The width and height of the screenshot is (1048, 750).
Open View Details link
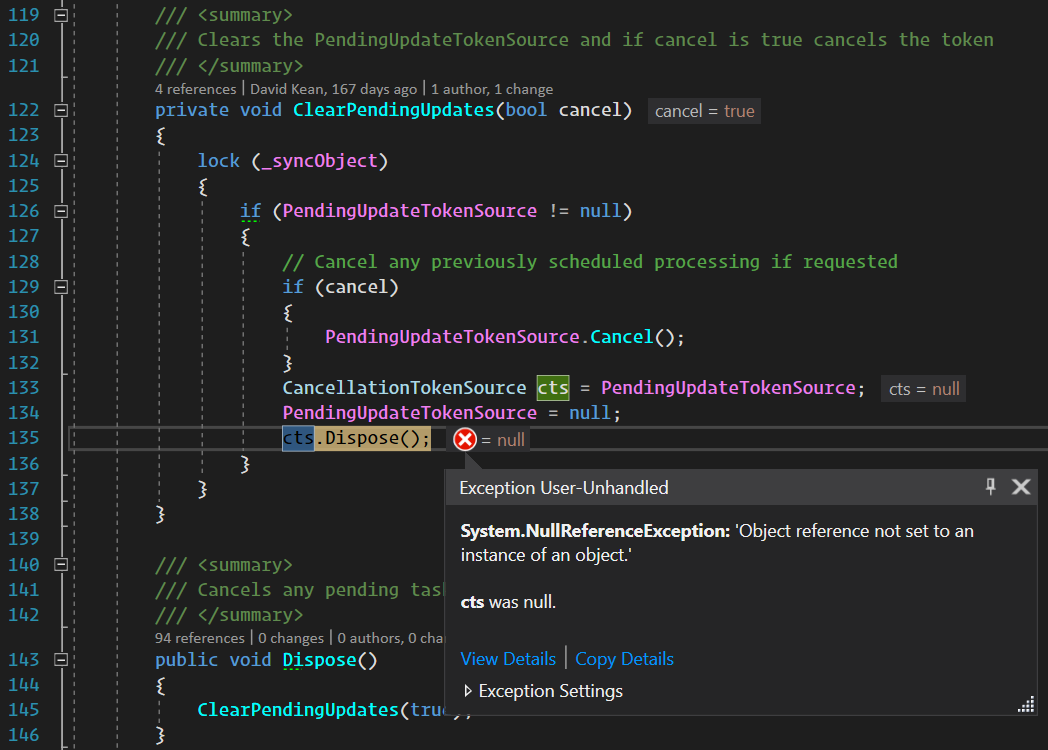[x=508, y=659]
